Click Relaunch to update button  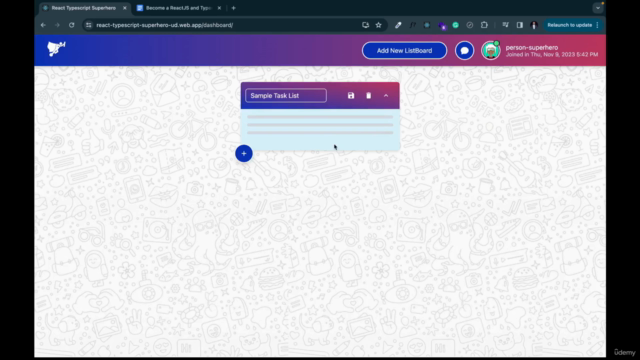569,25
